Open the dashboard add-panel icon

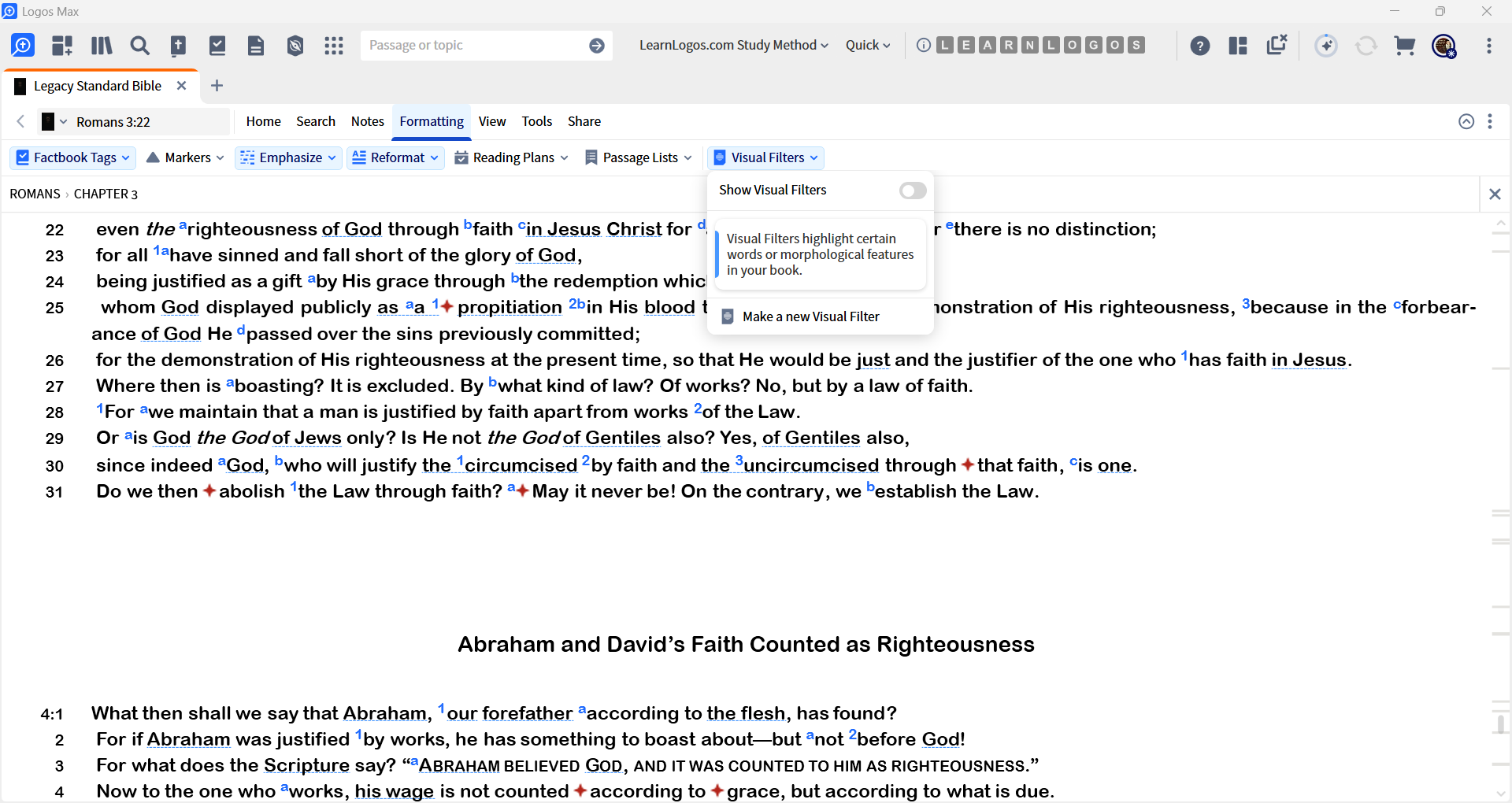tap(62, 46)
